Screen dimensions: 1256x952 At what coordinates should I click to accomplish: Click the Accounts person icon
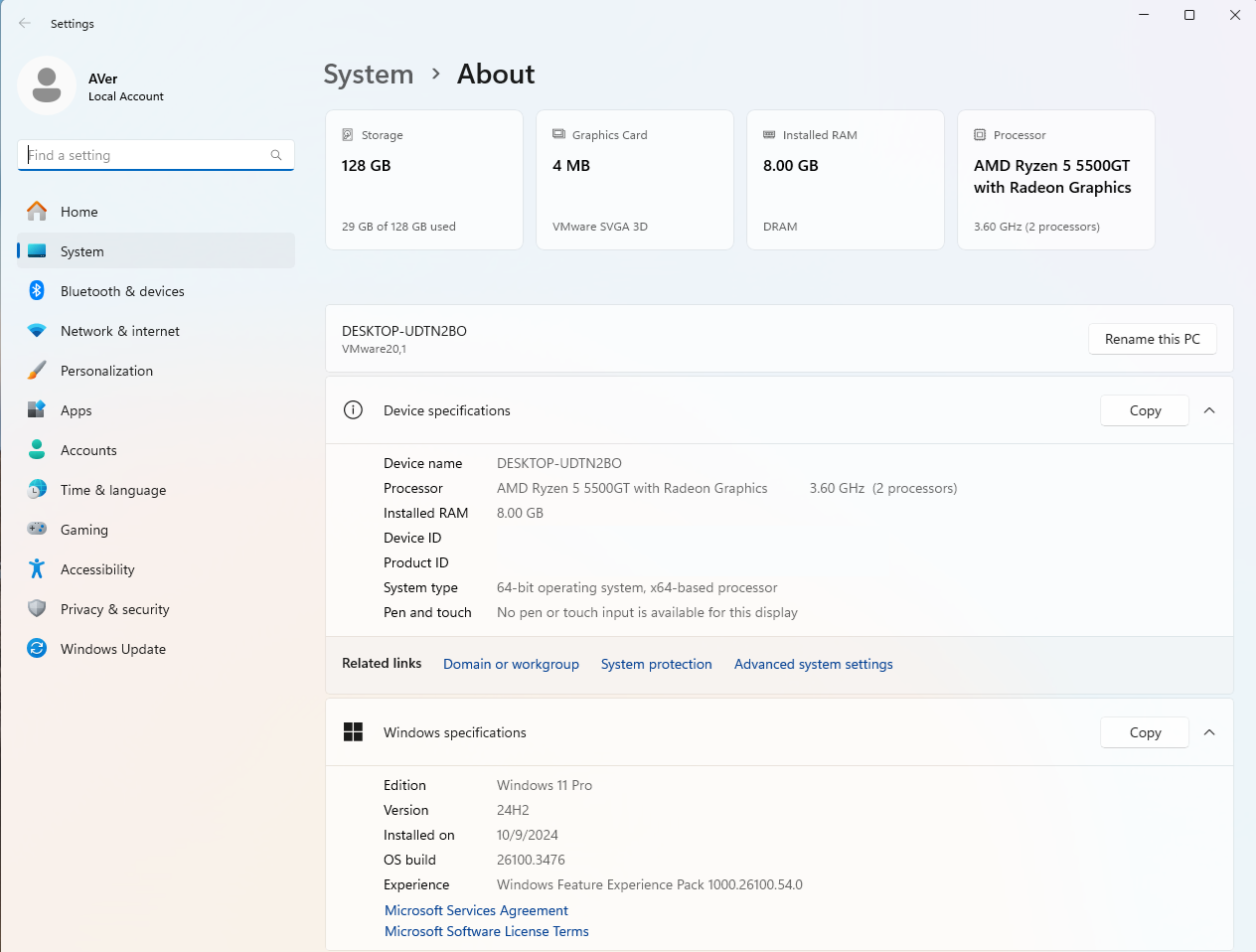pyautogui.click(x=37, y=449)
